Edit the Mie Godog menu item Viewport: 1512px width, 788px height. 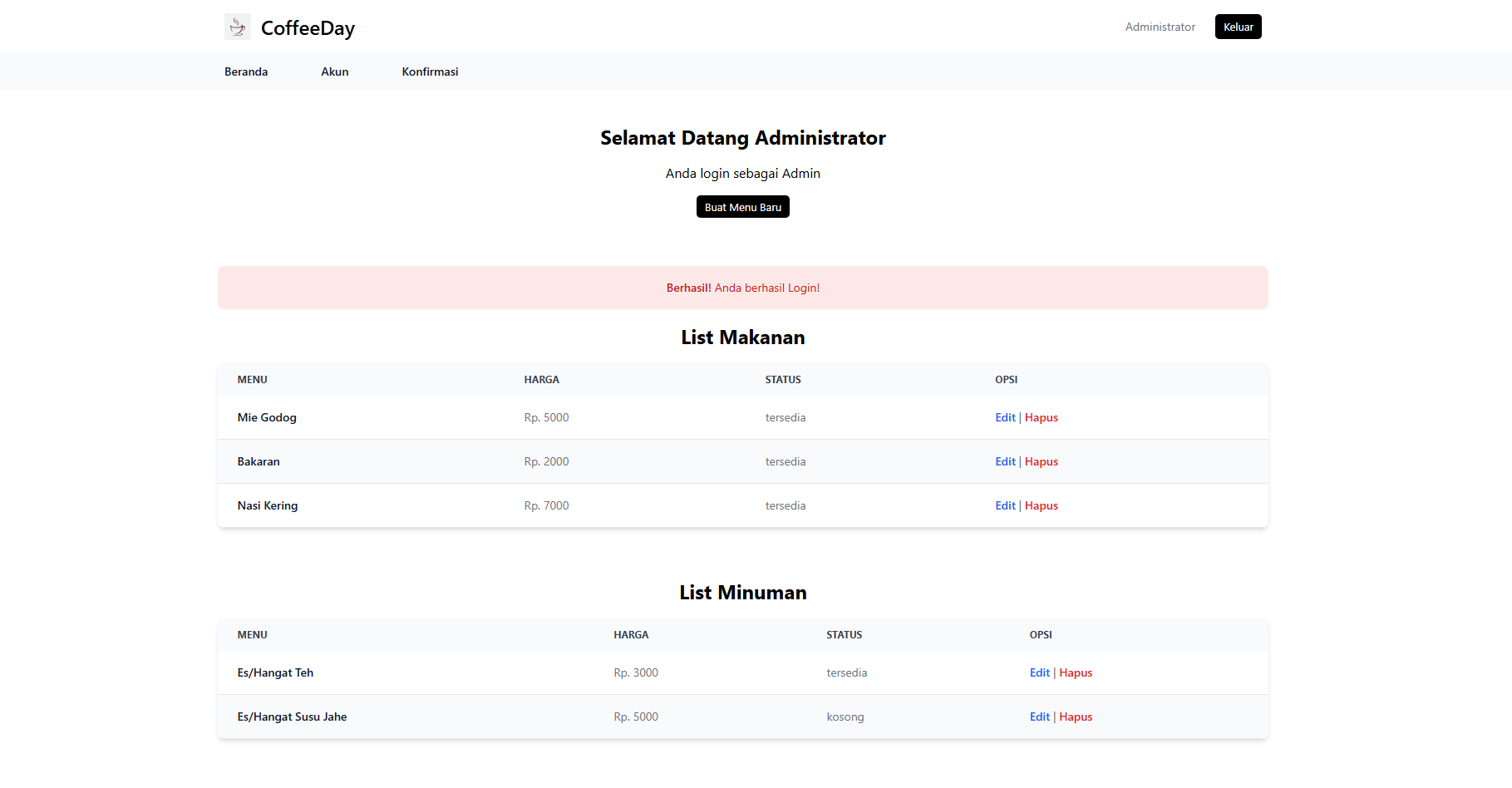(x=1005, y=417)
